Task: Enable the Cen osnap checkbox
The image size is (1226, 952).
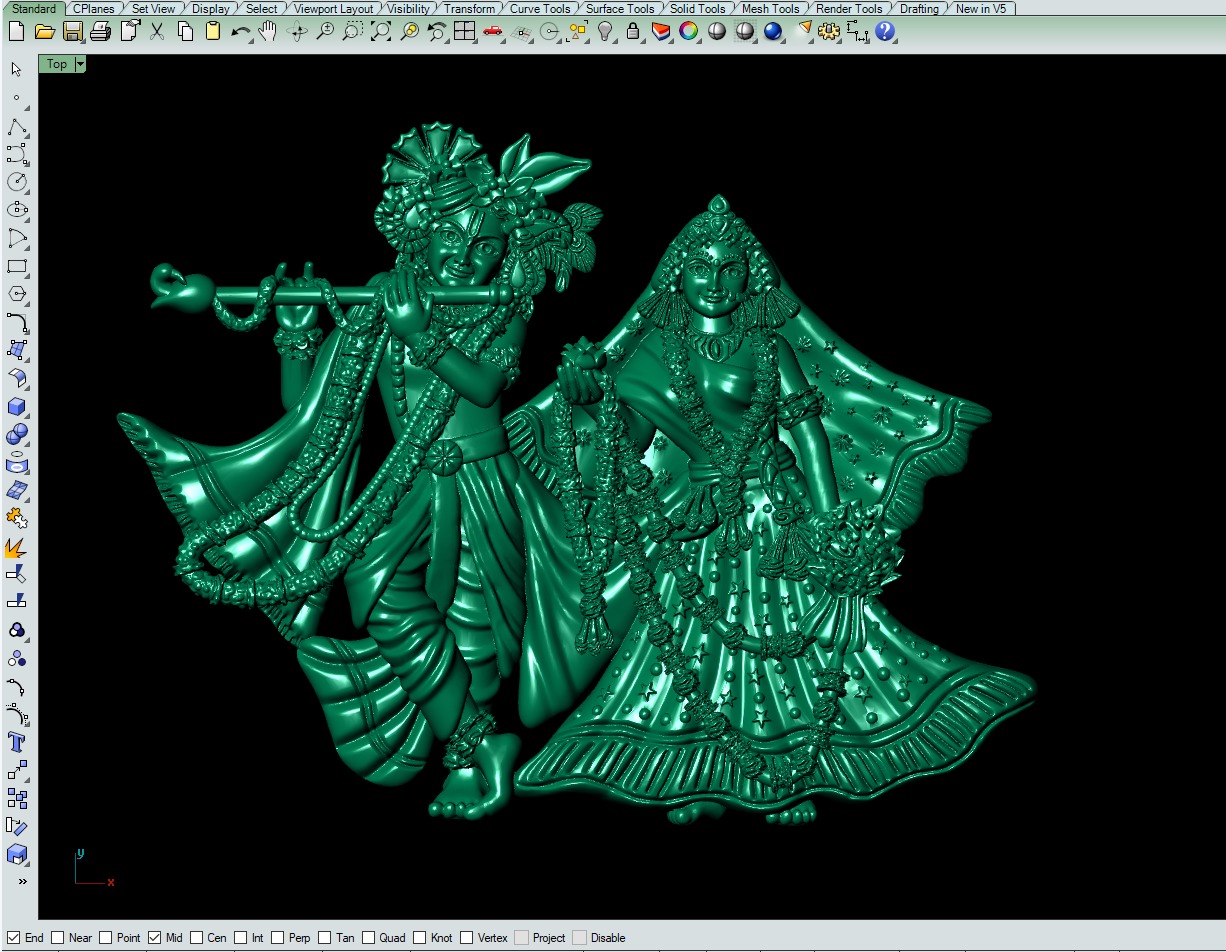Action: 197,938
